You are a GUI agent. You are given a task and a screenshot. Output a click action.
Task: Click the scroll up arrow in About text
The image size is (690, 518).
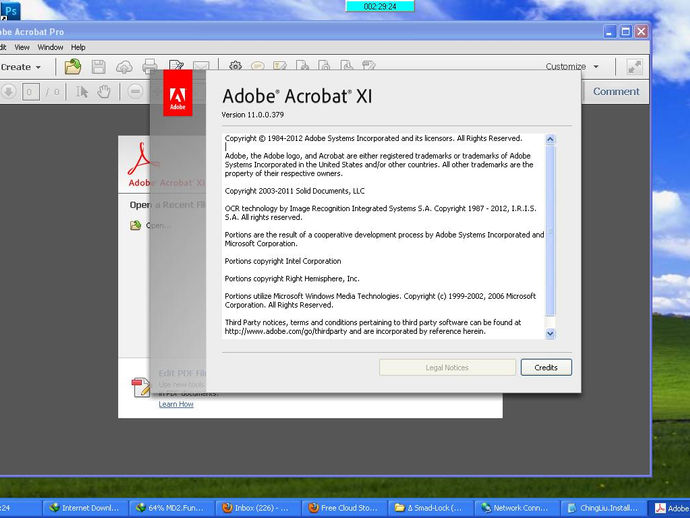pyautogui.click(x=550, y=140)
